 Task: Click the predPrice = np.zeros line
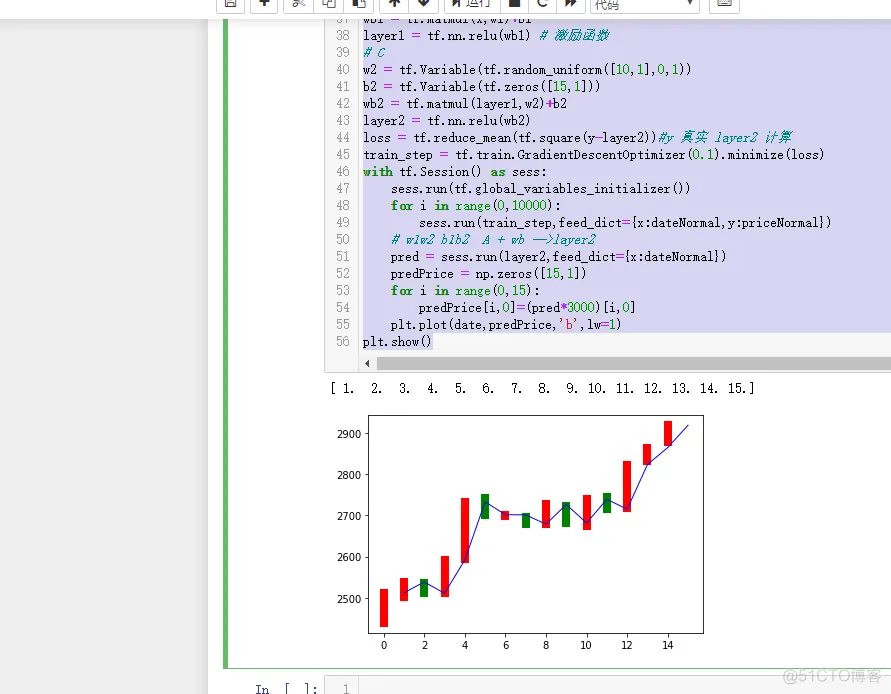[x=488, y=273]
